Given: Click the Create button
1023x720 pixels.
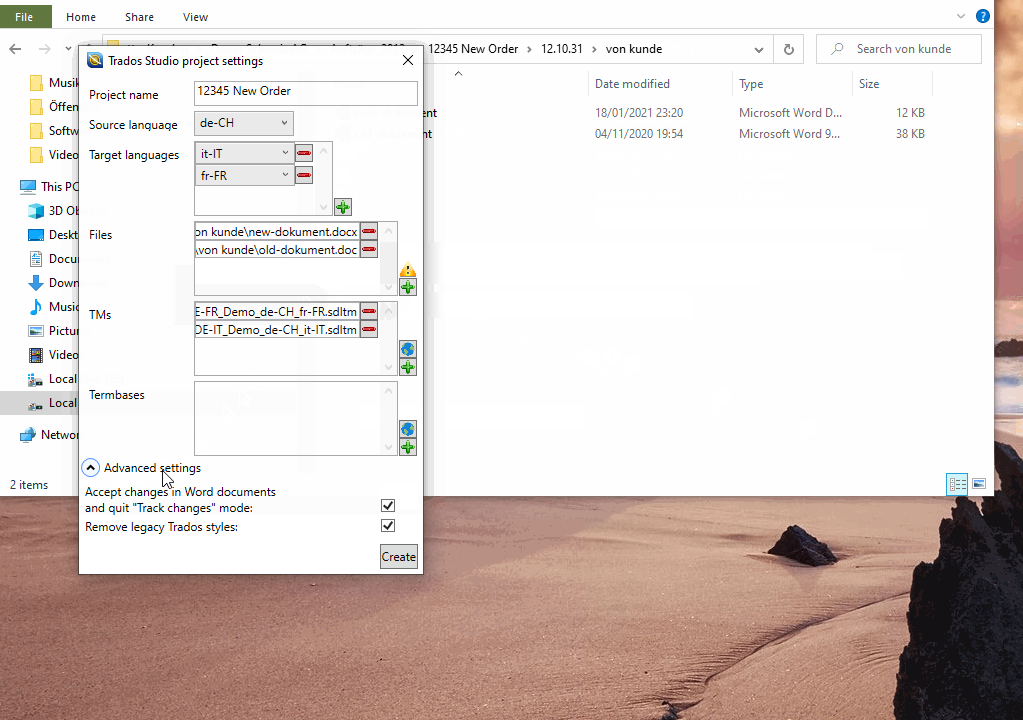Looking at the screenshot, I should coord(399,557).
